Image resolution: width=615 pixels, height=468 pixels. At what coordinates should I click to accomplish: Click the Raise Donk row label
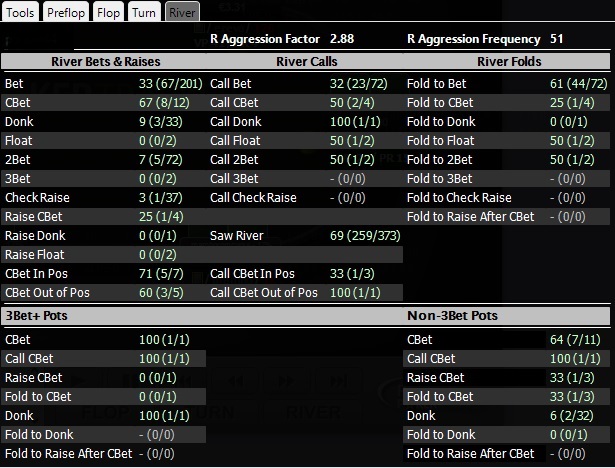pyautogui.click(x=35, y=236)
